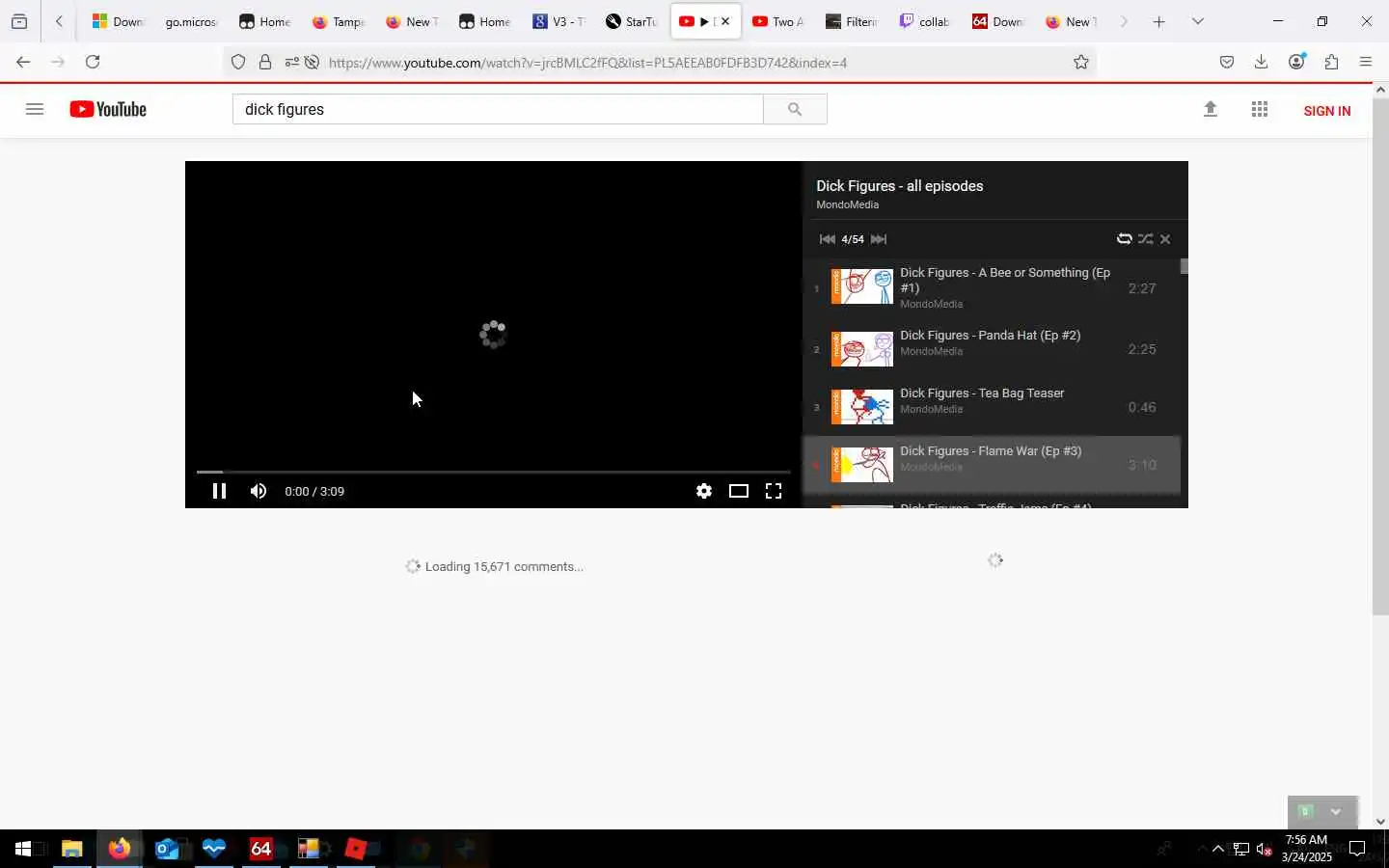This screenshot has height=868, width=1389.
Task: Open the YouTube guide hamburger menu
Action: [35, 109]
